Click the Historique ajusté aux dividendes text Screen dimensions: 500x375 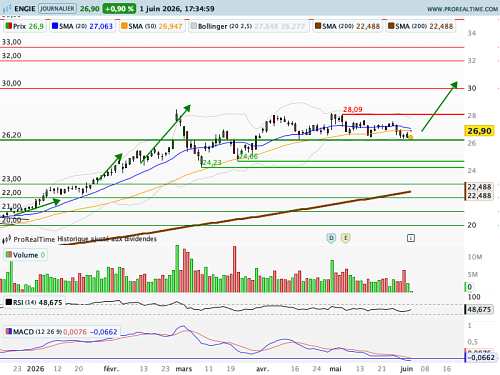(107, 239)
